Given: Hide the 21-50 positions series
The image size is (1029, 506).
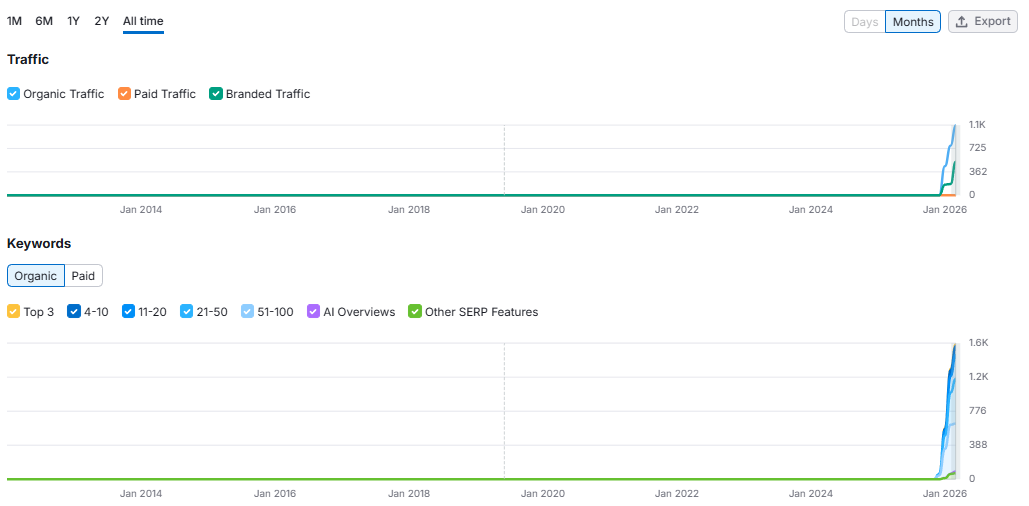Looking at the screenshot, I should pyautogui.click(x=186, y=312).
